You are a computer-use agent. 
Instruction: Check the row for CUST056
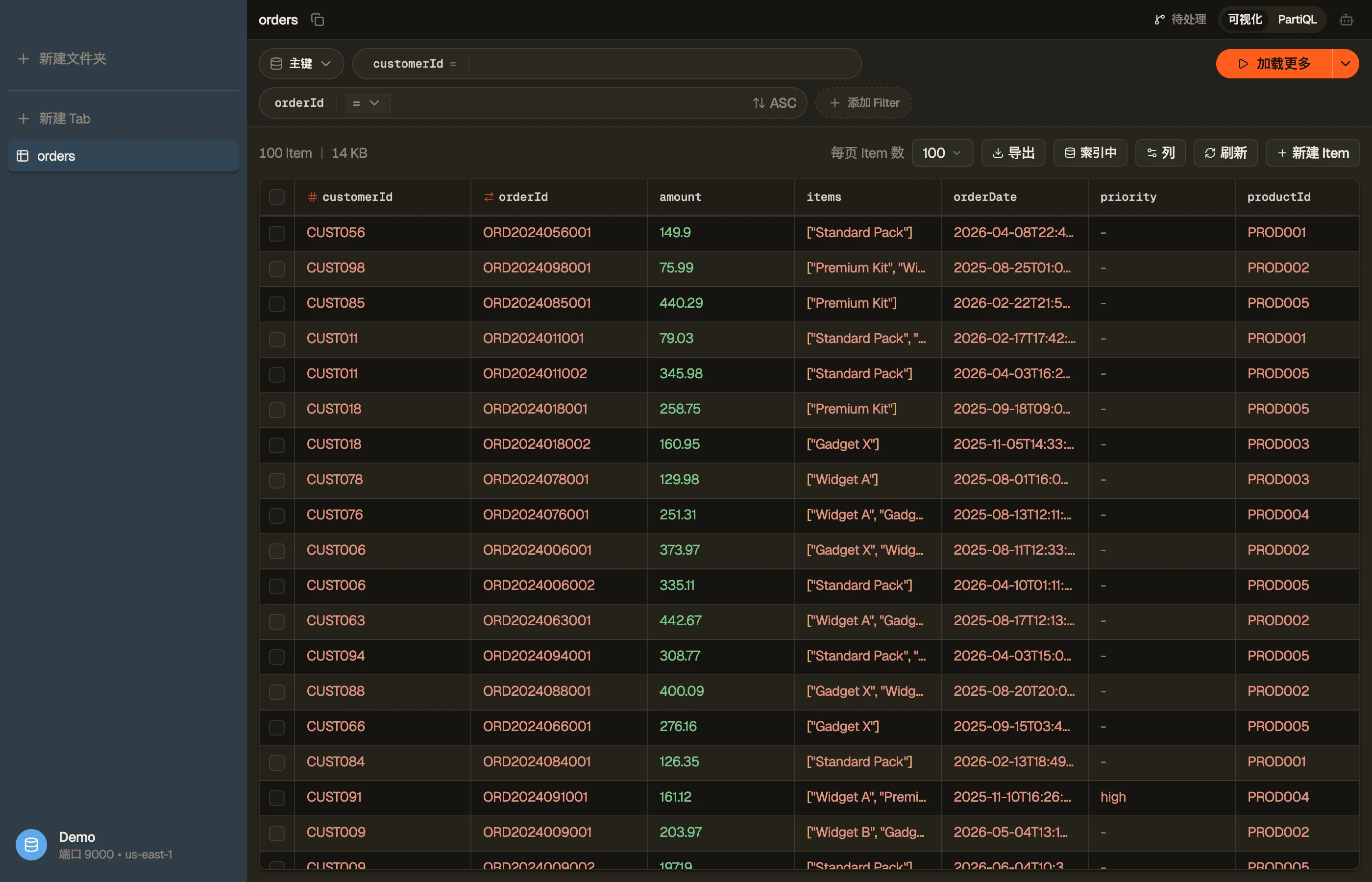(276, 233)
